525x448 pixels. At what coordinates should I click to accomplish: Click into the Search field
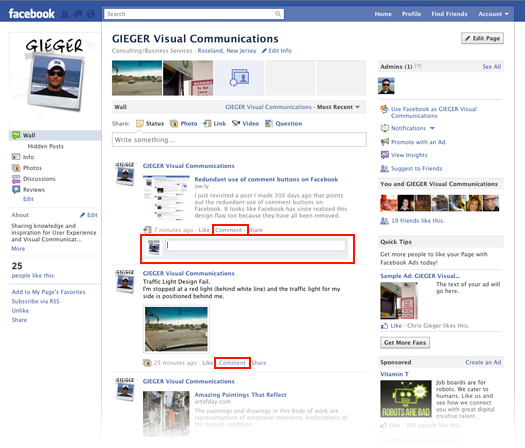189,14
